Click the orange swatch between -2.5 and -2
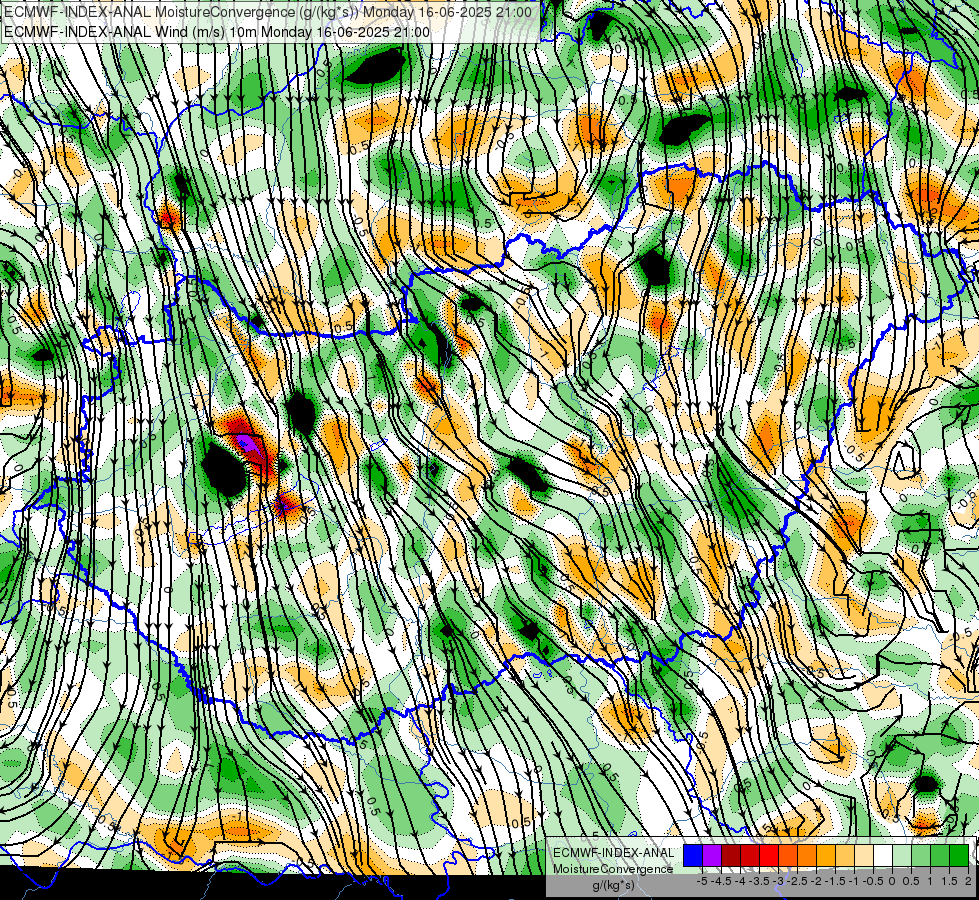 pyautogui.click(x=807, y=856)
